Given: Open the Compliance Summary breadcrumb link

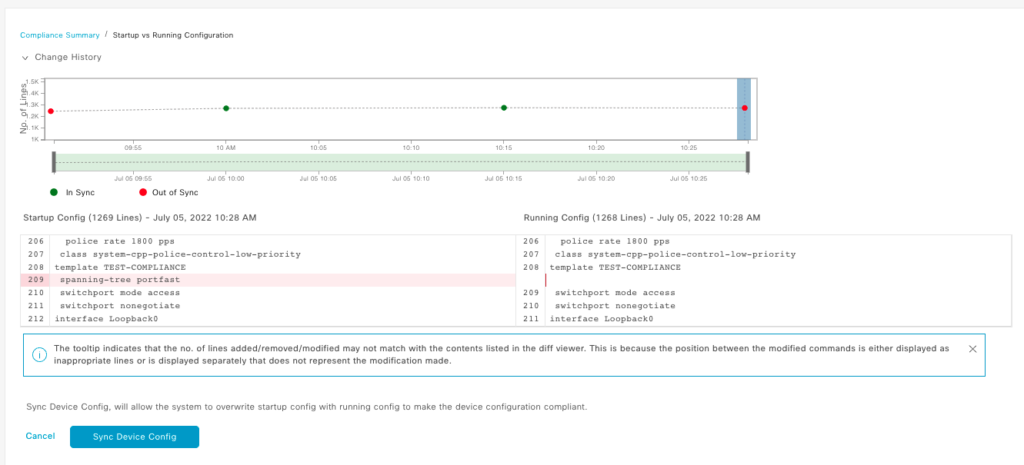Looking at the screenshot, I should pos(59,35).
